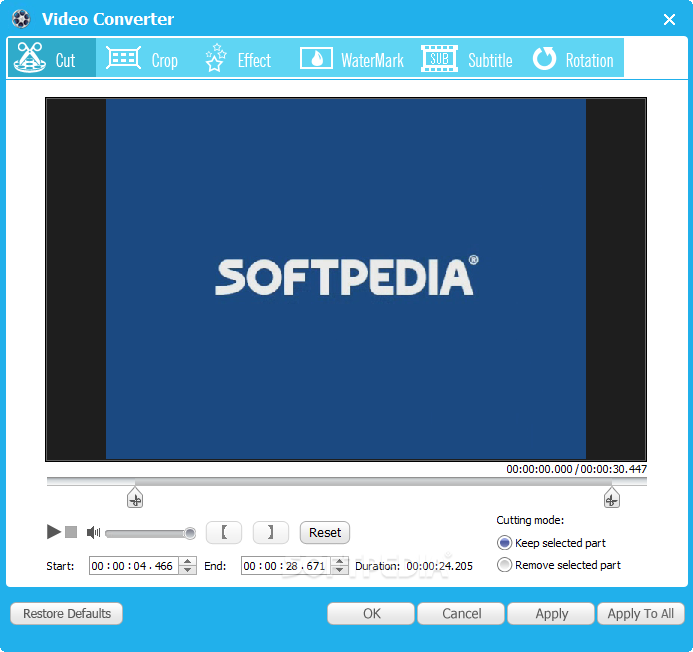Adjust the volume slider knob
The height and width of the screenshot is (652, 693).
(190, 533)
